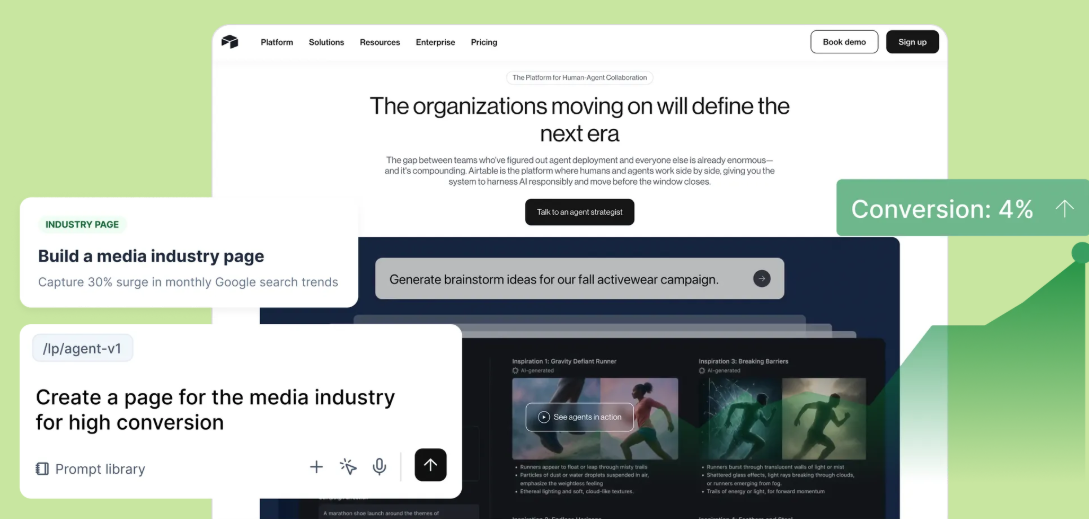Click The Platform for Human-Agent Collaboration badge
1089x519 pixels.
point(579,78)
